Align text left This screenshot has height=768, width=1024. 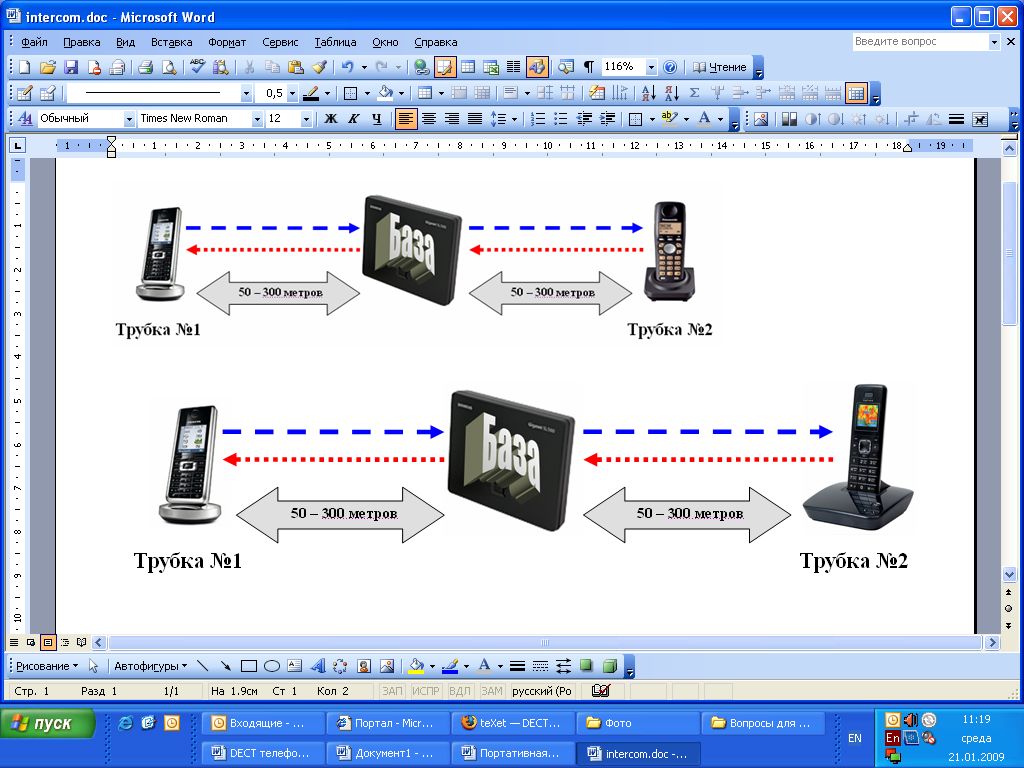pos(406,119)
